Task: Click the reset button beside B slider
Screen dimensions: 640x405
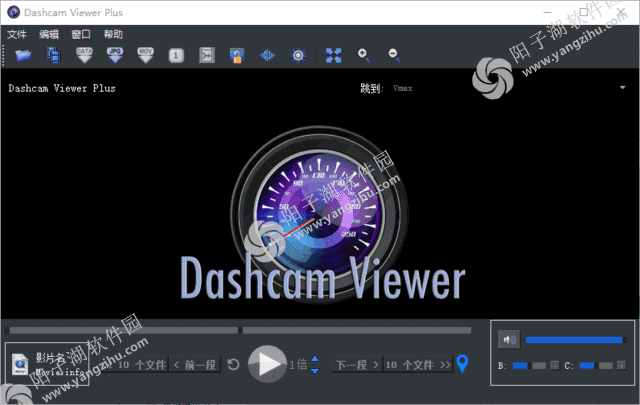Action: (x=555, y=365)
